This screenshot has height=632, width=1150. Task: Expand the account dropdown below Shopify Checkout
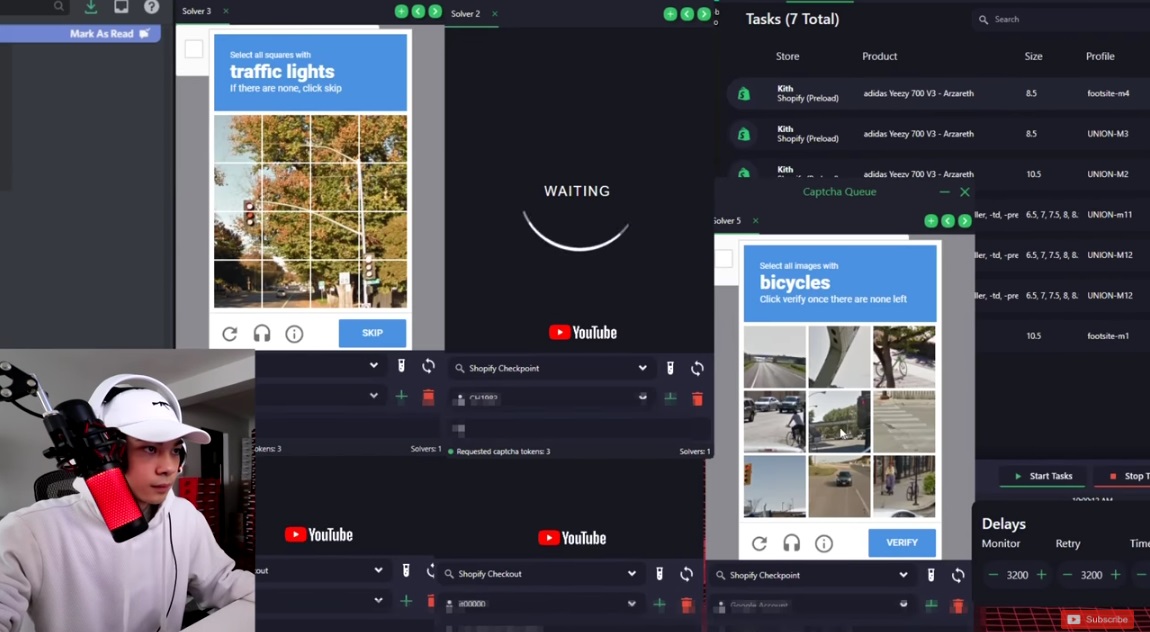pyautogui.click(x=631, y=603)
